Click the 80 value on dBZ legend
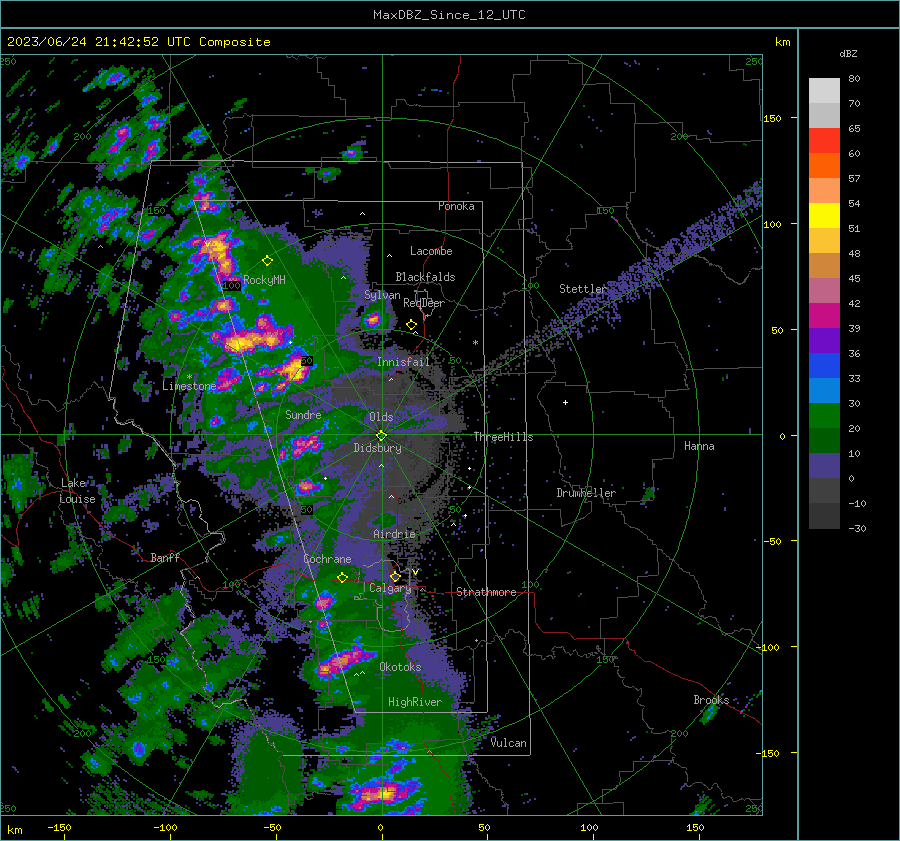 pos(854,79)
